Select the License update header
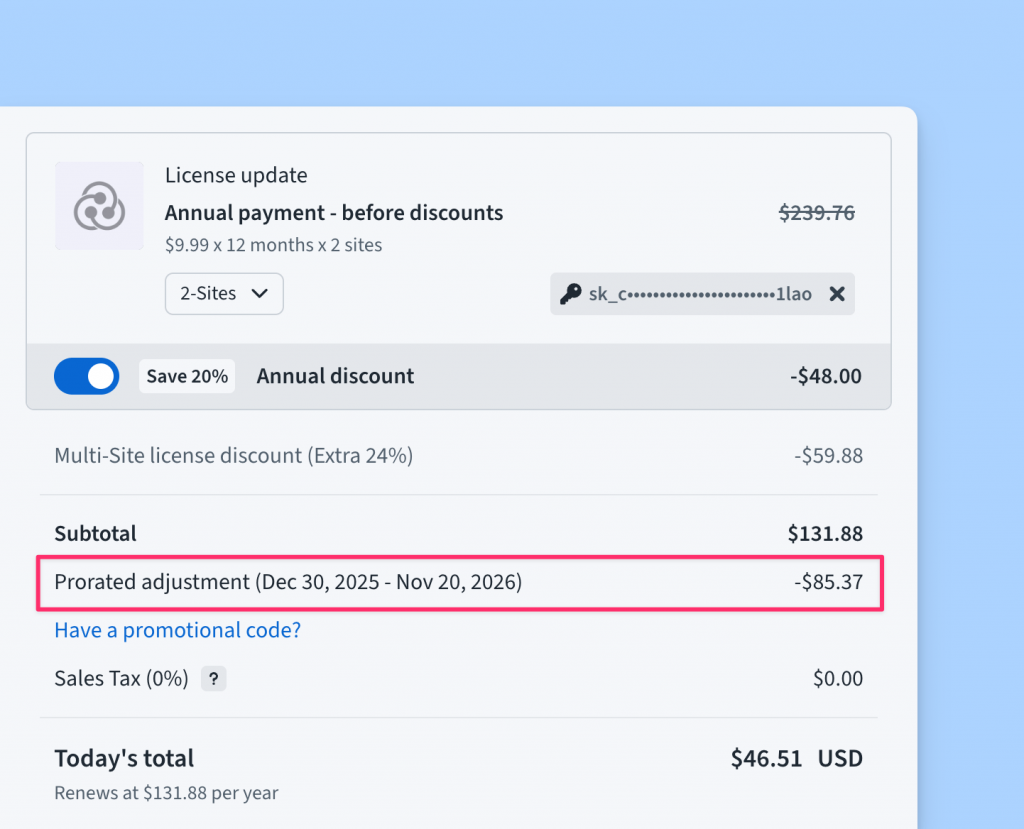Screen dimensions: 1024x829 coord(236,175)
